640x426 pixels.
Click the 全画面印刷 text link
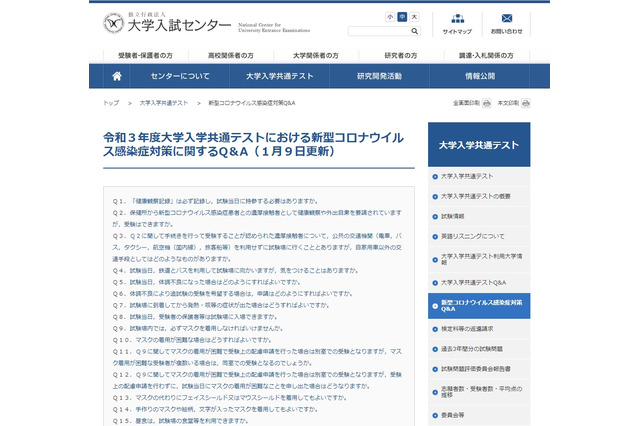[x=466, y=103]
